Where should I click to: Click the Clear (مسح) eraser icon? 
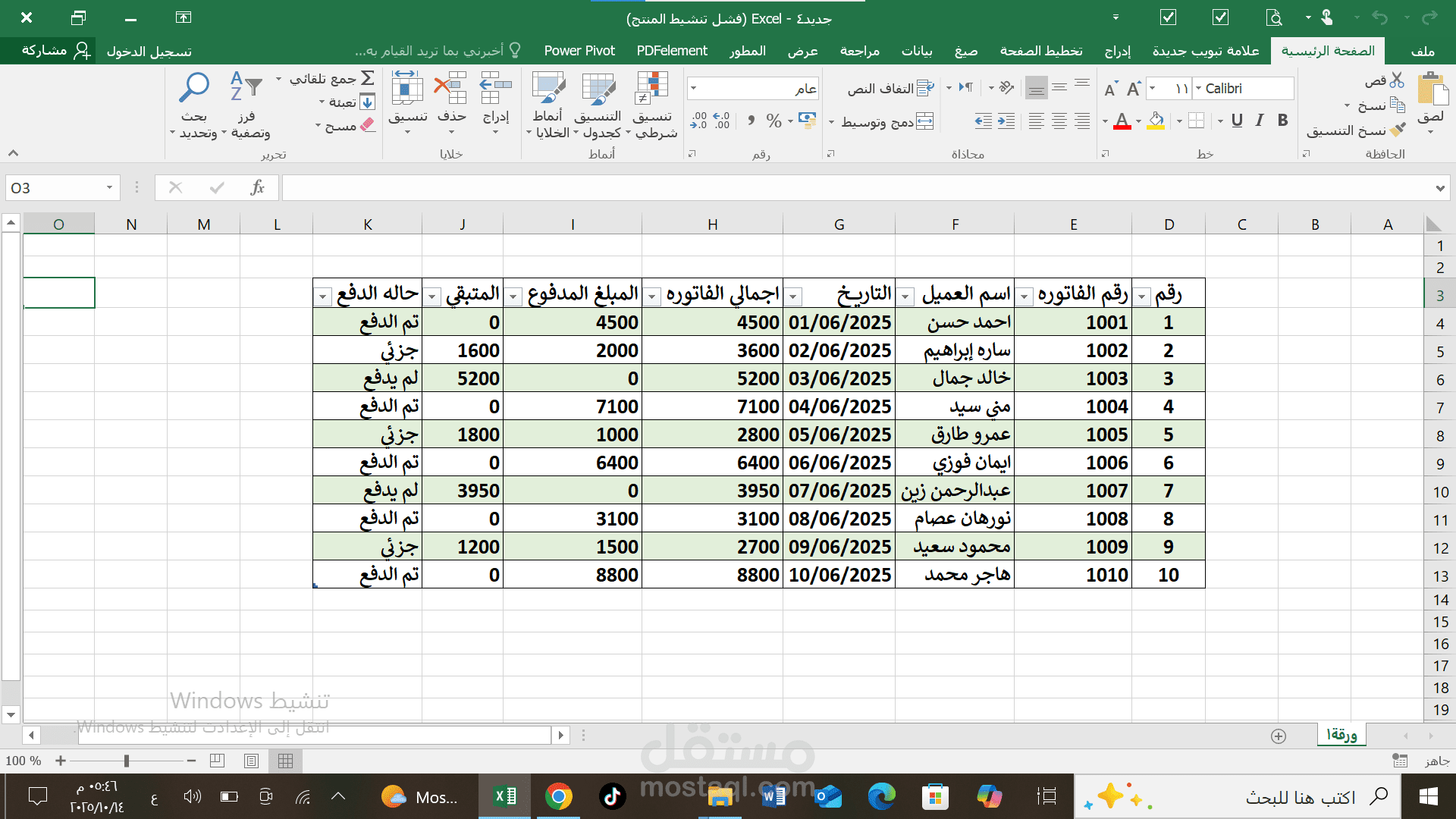pyautogui.click(x=368, y=124)
